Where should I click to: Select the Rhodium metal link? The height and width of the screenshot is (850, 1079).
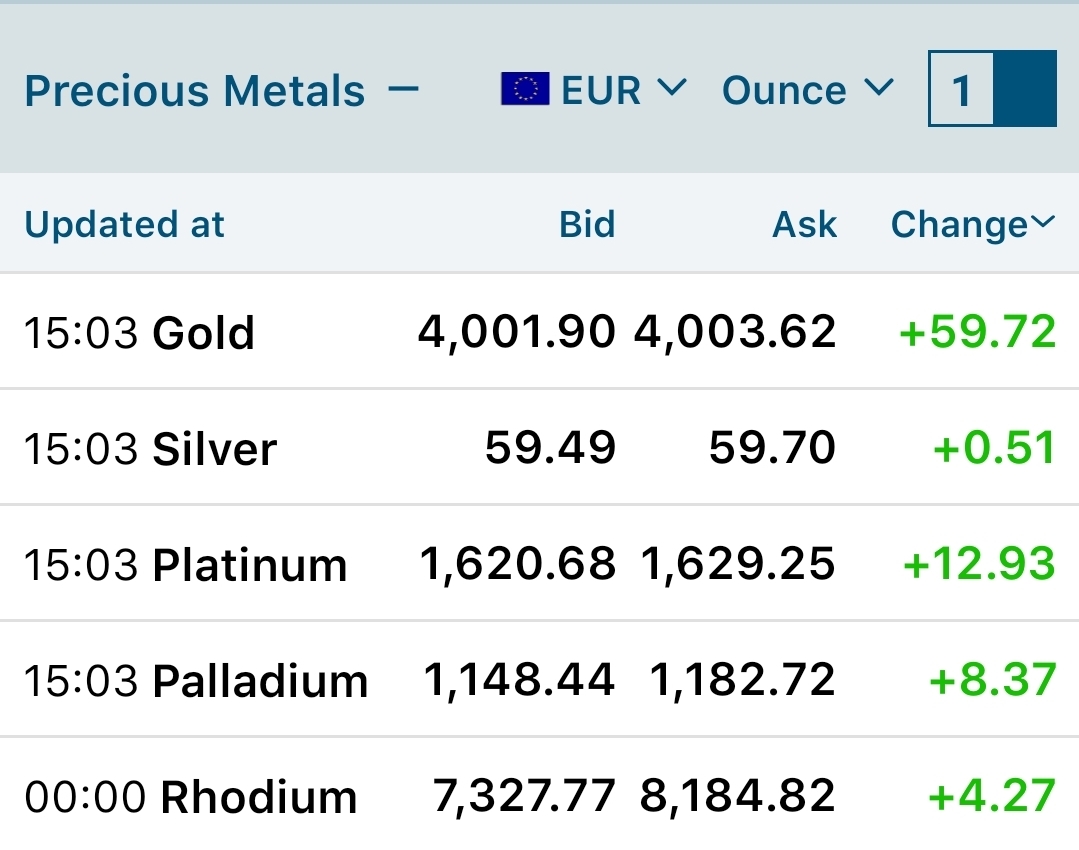[259, 797]
